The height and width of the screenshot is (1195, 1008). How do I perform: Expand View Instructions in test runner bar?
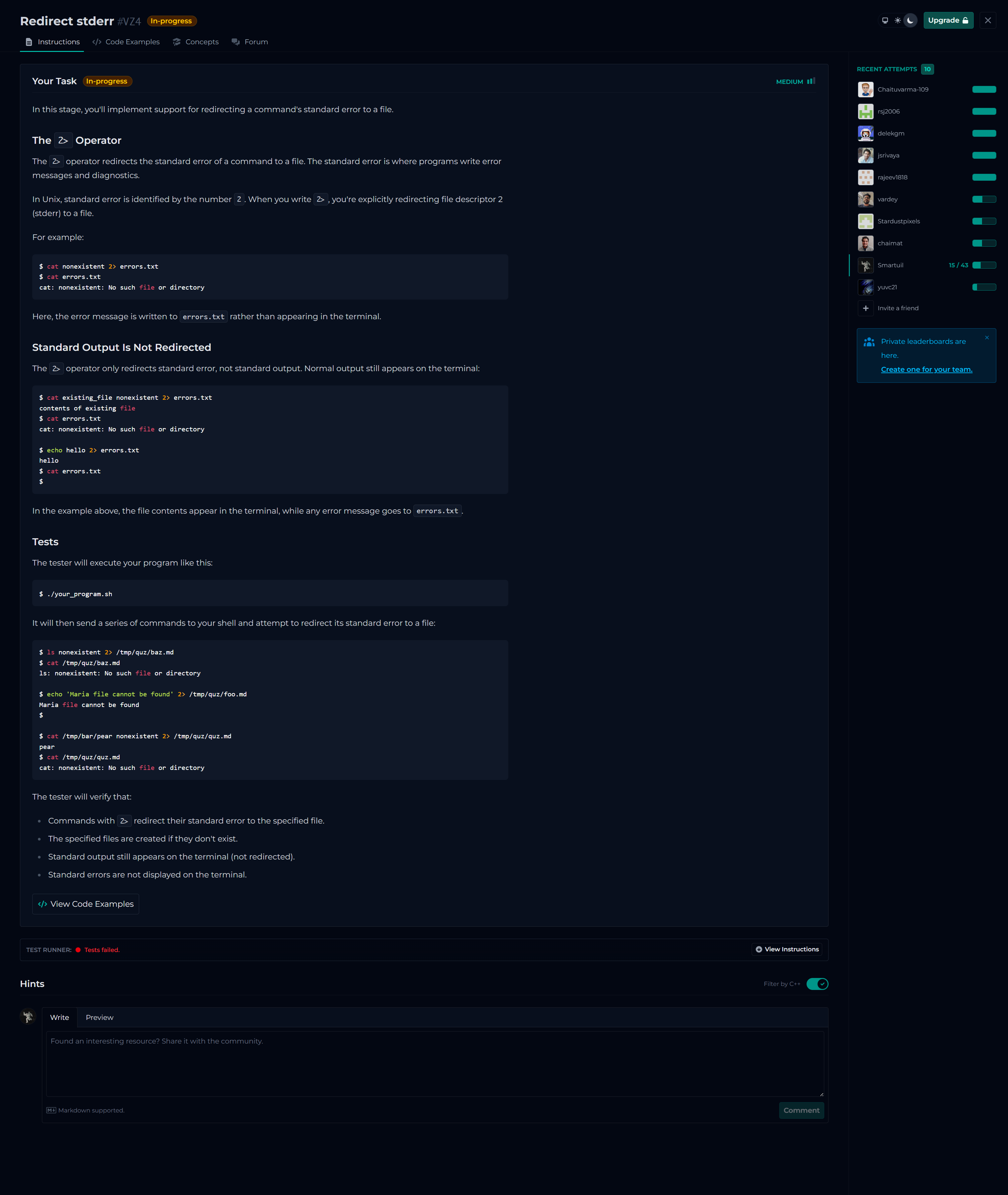(x=787, y=949)
